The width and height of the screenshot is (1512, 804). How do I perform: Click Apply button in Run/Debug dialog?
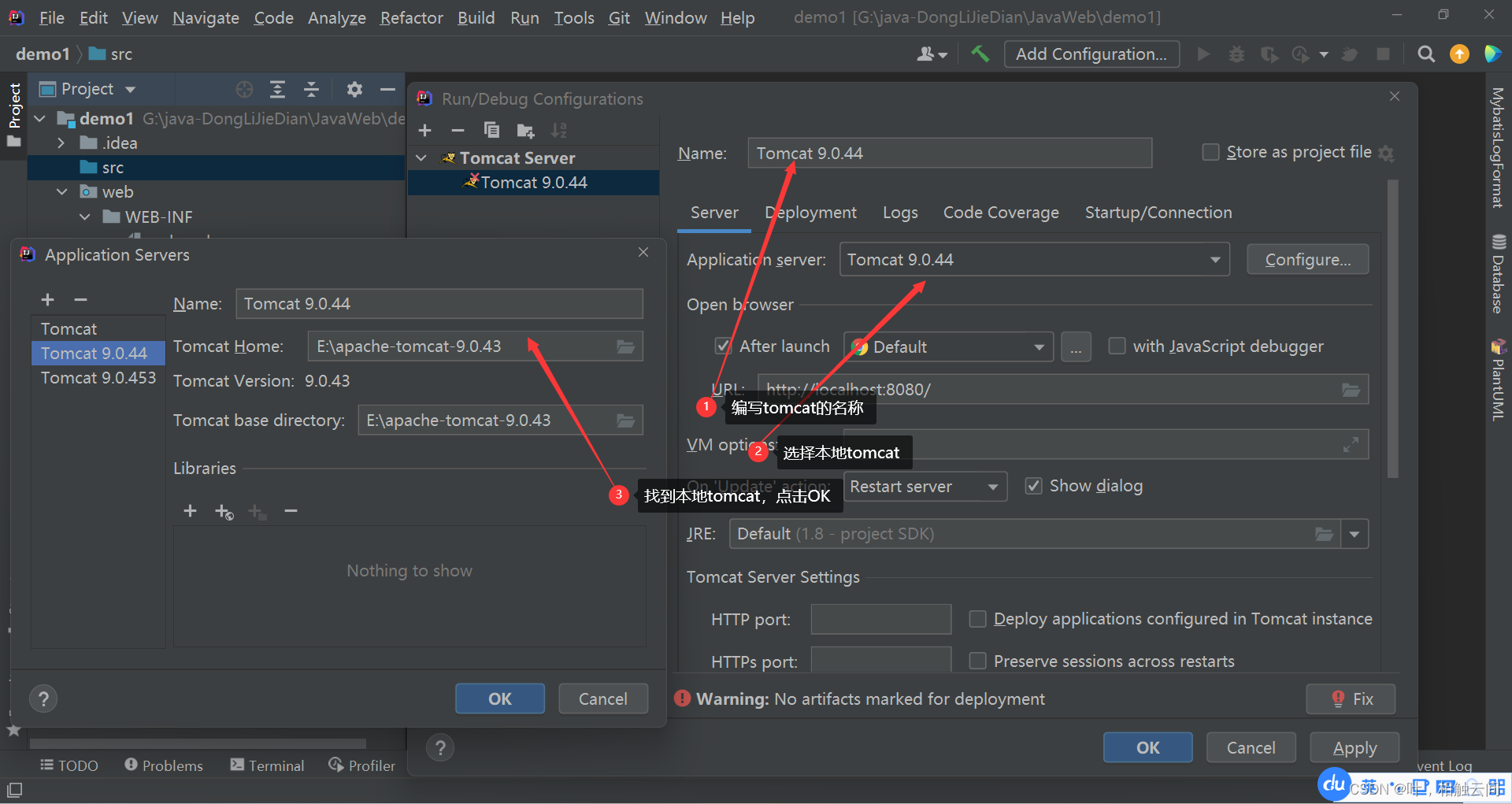coord(1354,747)
